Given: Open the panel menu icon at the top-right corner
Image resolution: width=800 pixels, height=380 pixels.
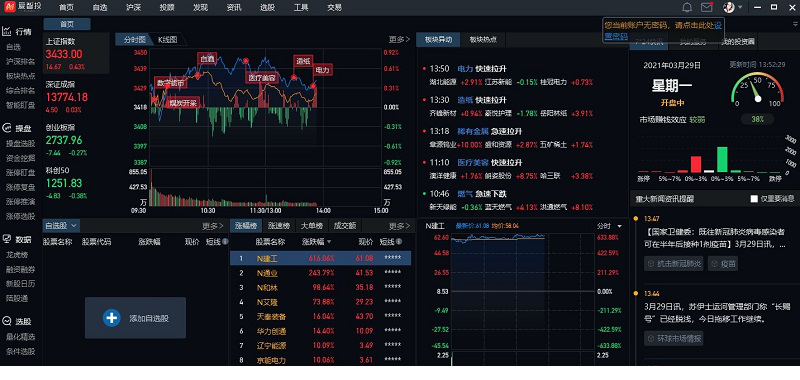Looking at the screenshot, I should (x=796, y=23).
